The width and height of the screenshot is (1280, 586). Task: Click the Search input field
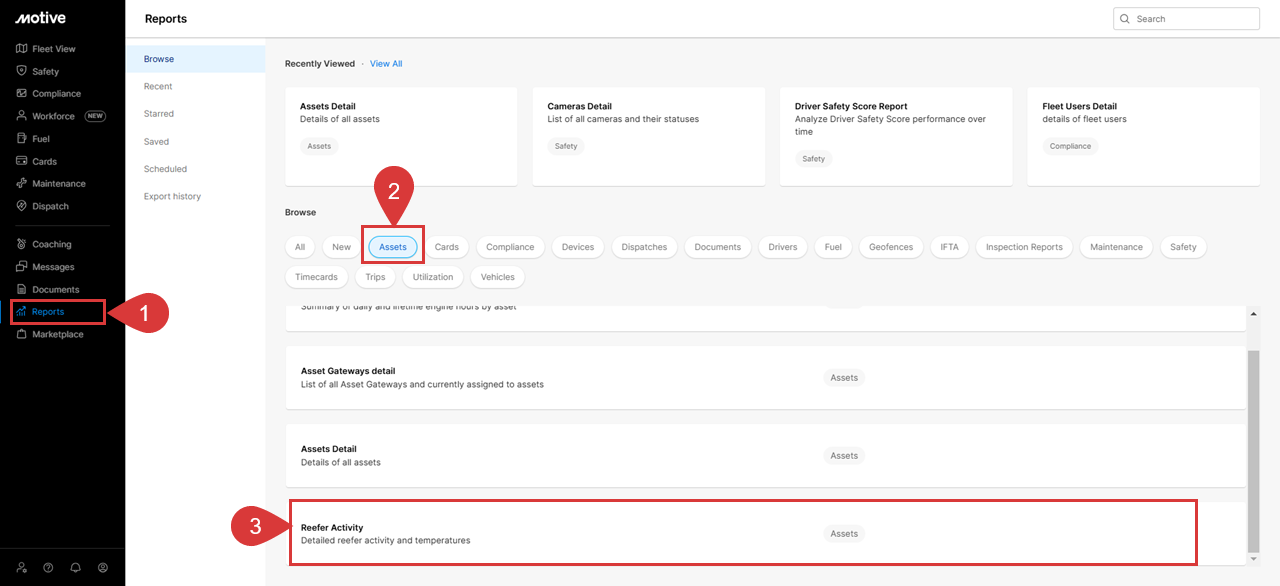point(1194,19)
